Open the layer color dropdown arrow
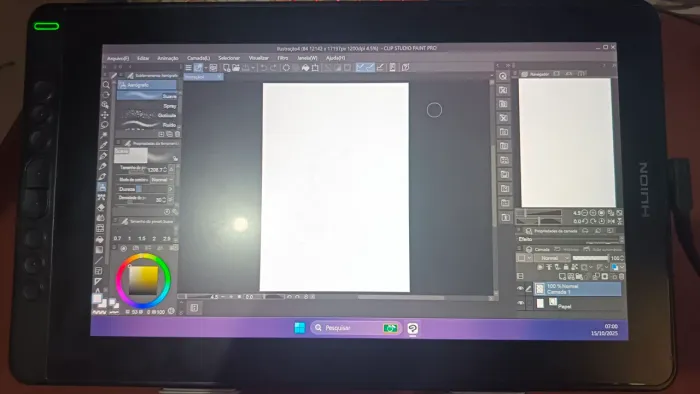Screen dimensions: 700x394 point(622,267)
